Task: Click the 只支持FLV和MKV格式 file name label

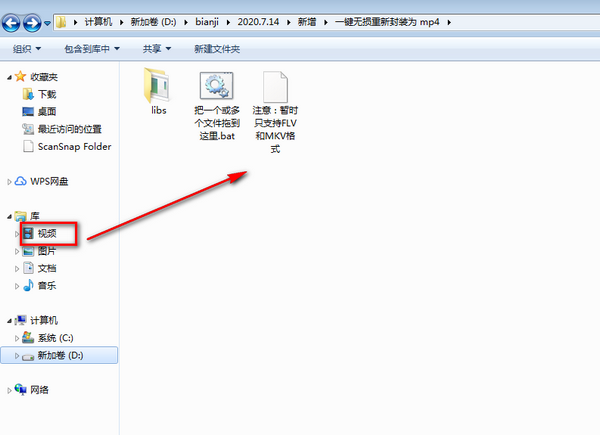Action: point(275,129)
